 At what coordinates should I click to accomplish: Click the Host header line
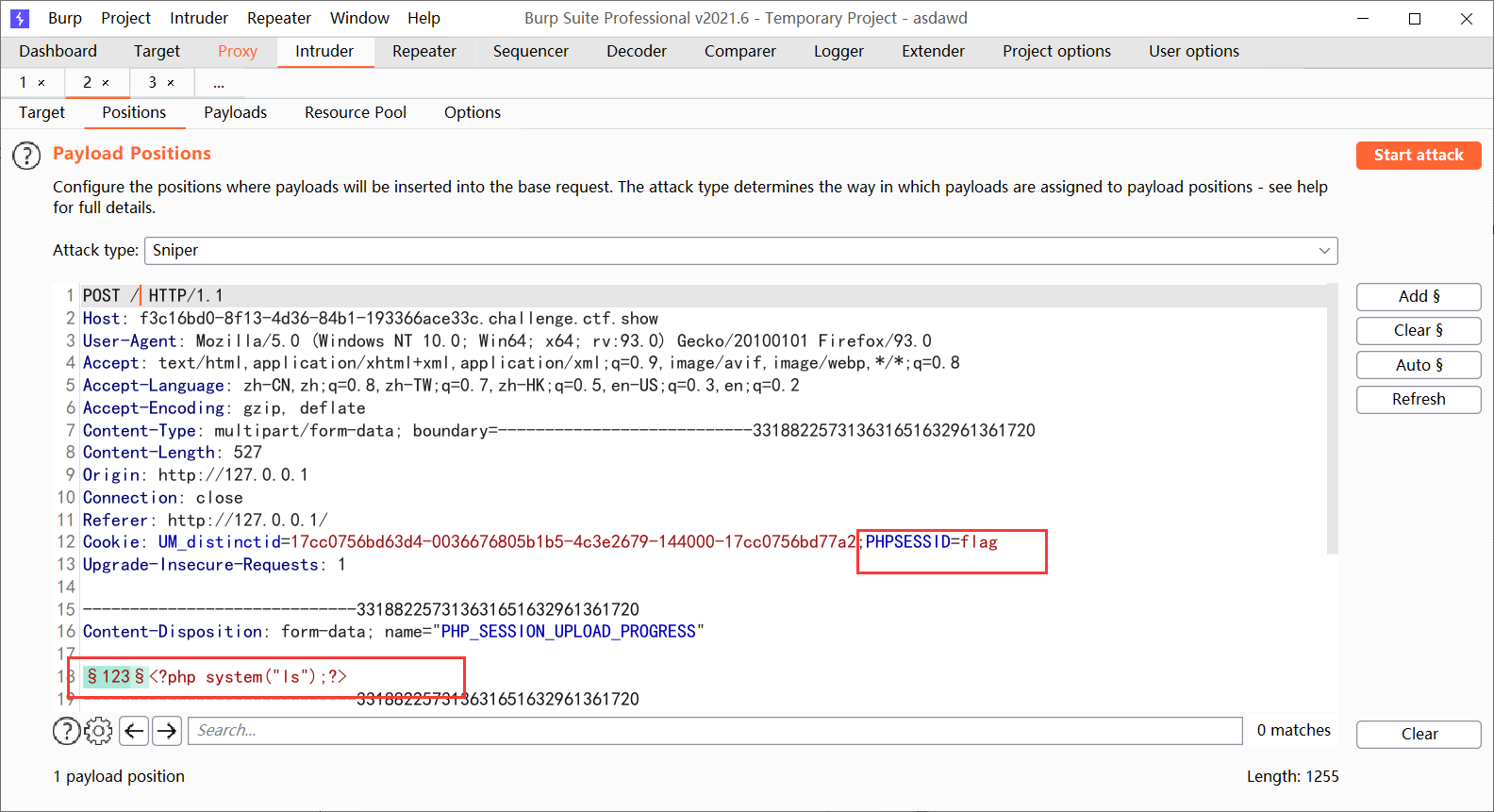[371, 319]
